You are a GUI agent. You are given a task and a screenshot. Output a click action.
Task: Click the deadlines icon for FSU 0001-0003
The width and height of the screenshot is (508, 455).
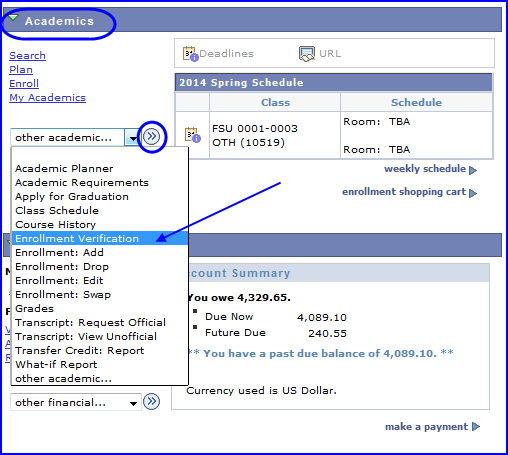(193, 135)
